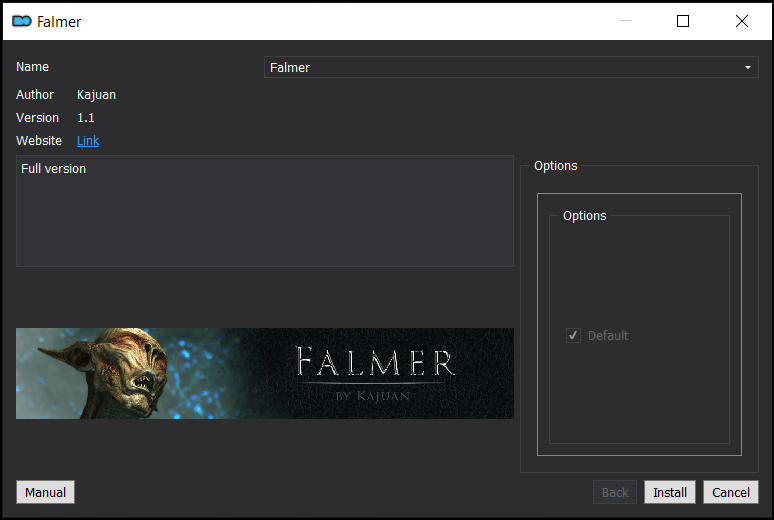Image resolution: width=774 pixels, height=520 pixels.
Task: Click the author name Kajuan
Action: coord(96,95)
